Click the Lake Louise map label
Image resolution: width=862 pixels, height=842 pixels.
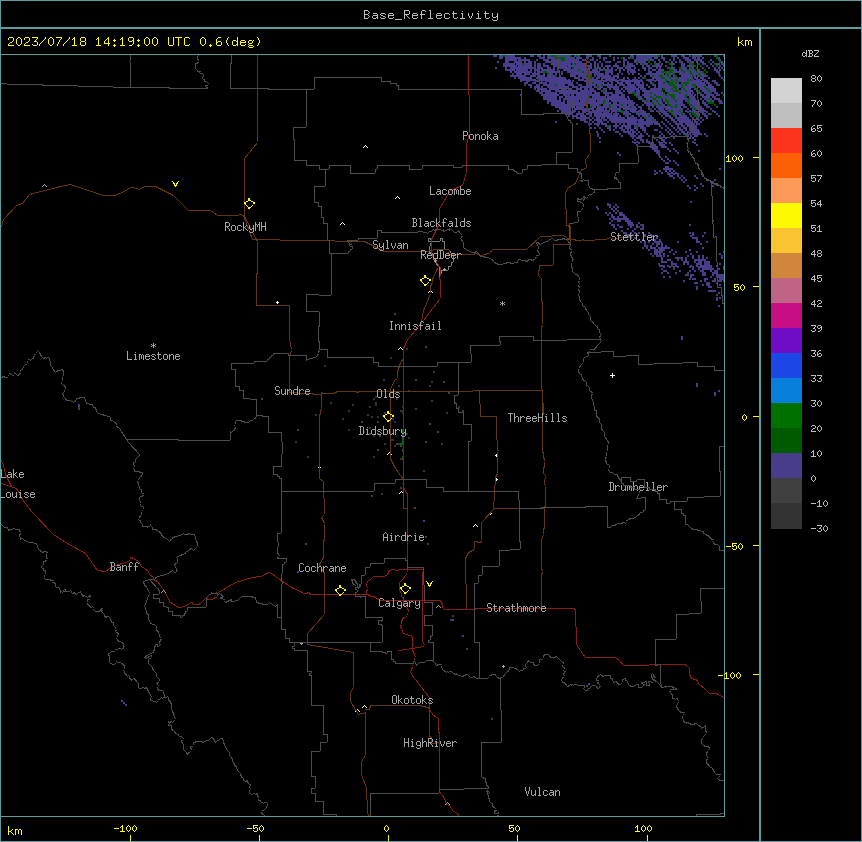coord(18,484)
